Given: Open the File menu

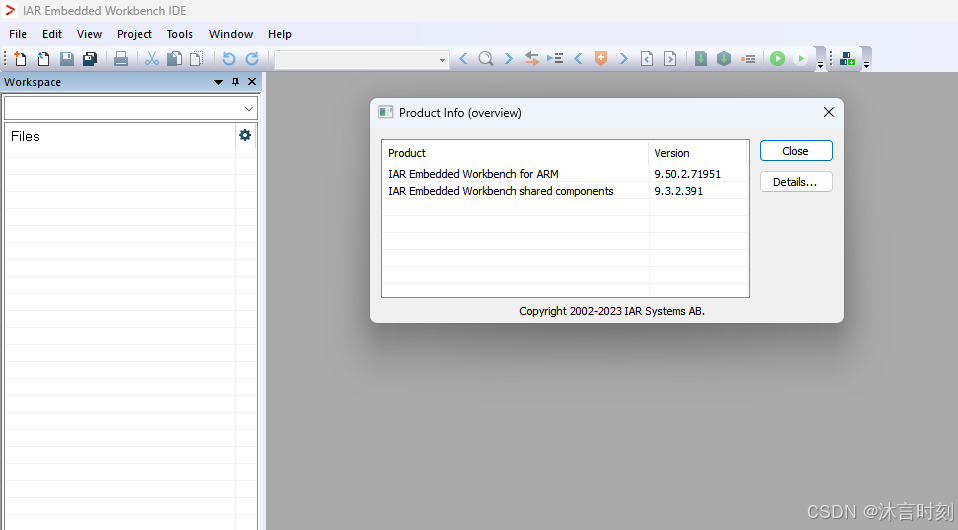Looking at the screenshot, I should (x=18, y=34).
